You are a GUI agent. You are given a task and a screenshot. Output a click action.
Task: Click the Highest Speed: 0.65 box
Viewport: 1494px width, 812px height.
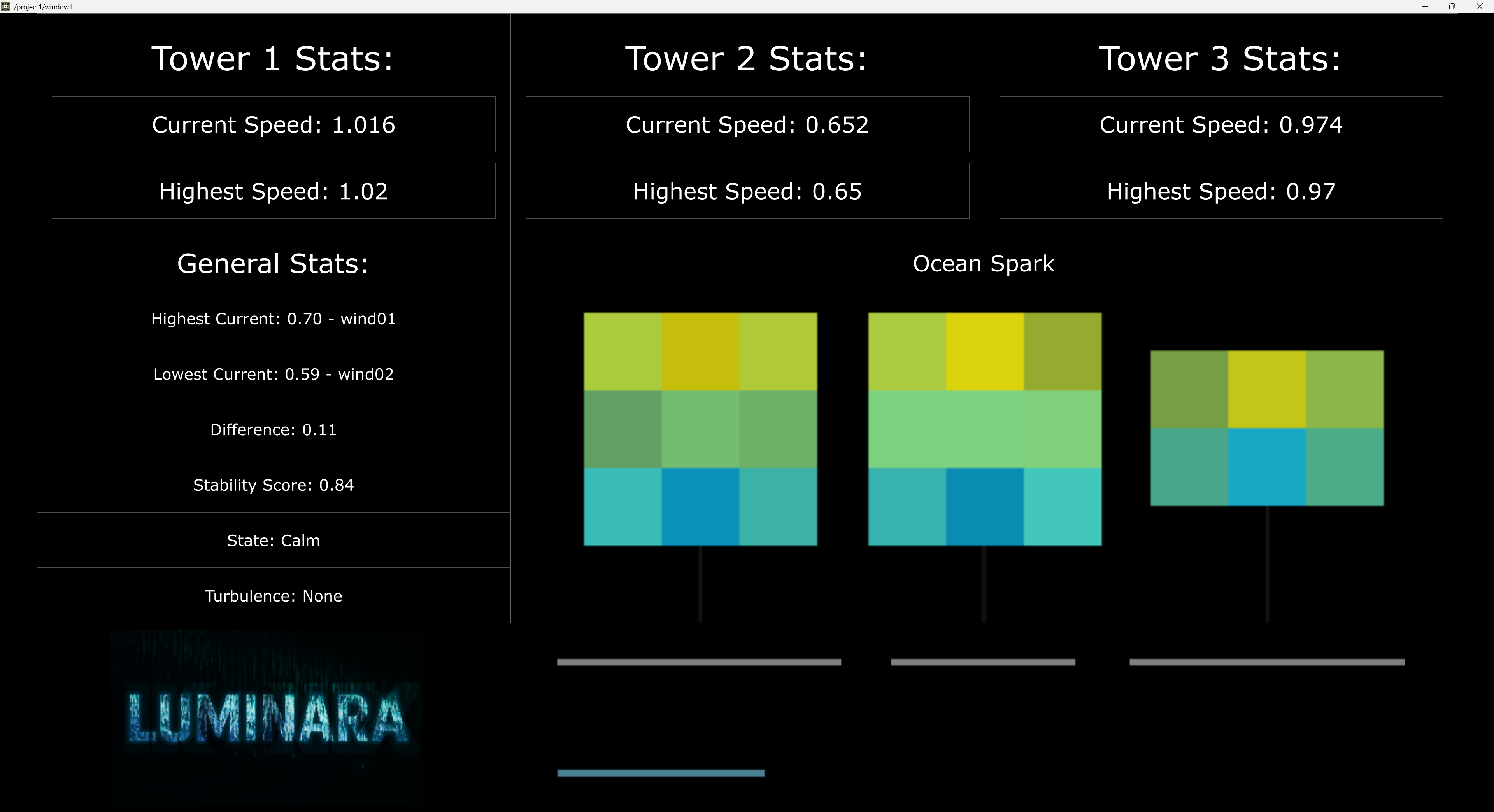[x=747, y=191]
